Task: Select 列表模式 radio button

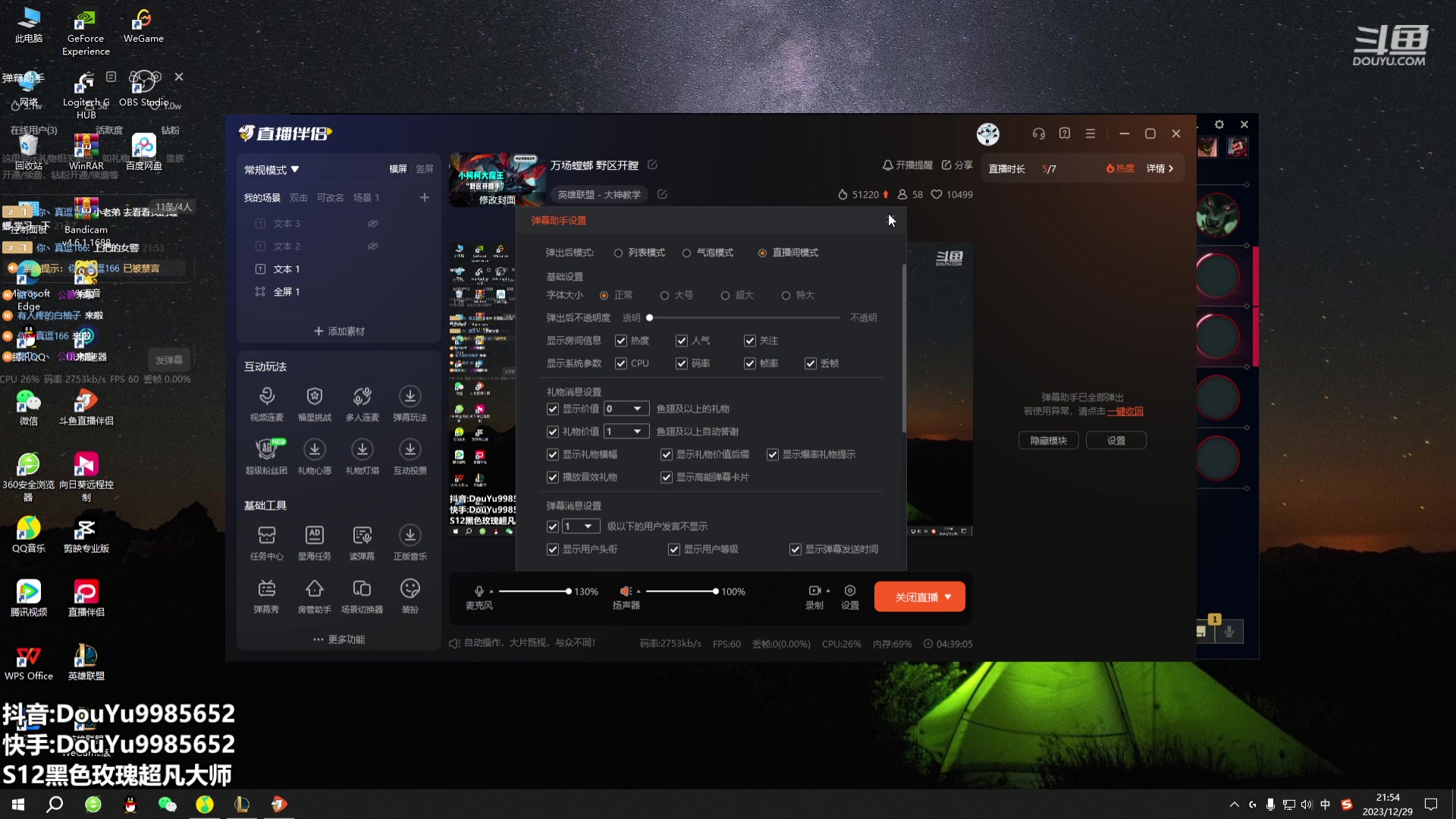Action: coord(618,253)
